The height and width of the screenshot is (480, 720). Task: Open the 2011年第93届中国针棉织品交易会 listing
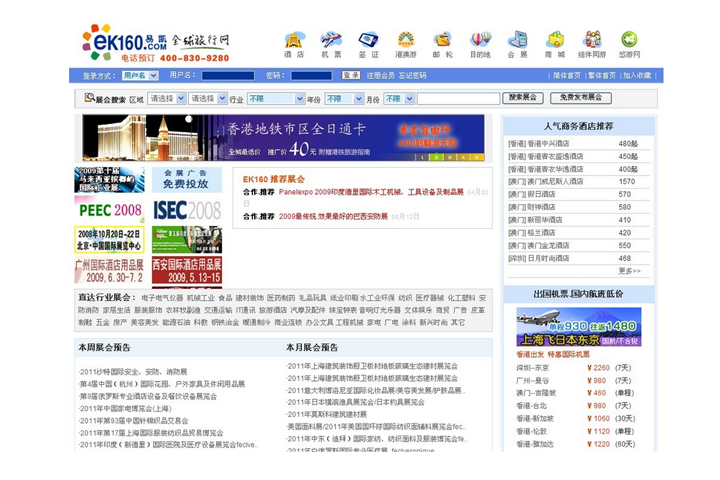click(x=134, y=421)
